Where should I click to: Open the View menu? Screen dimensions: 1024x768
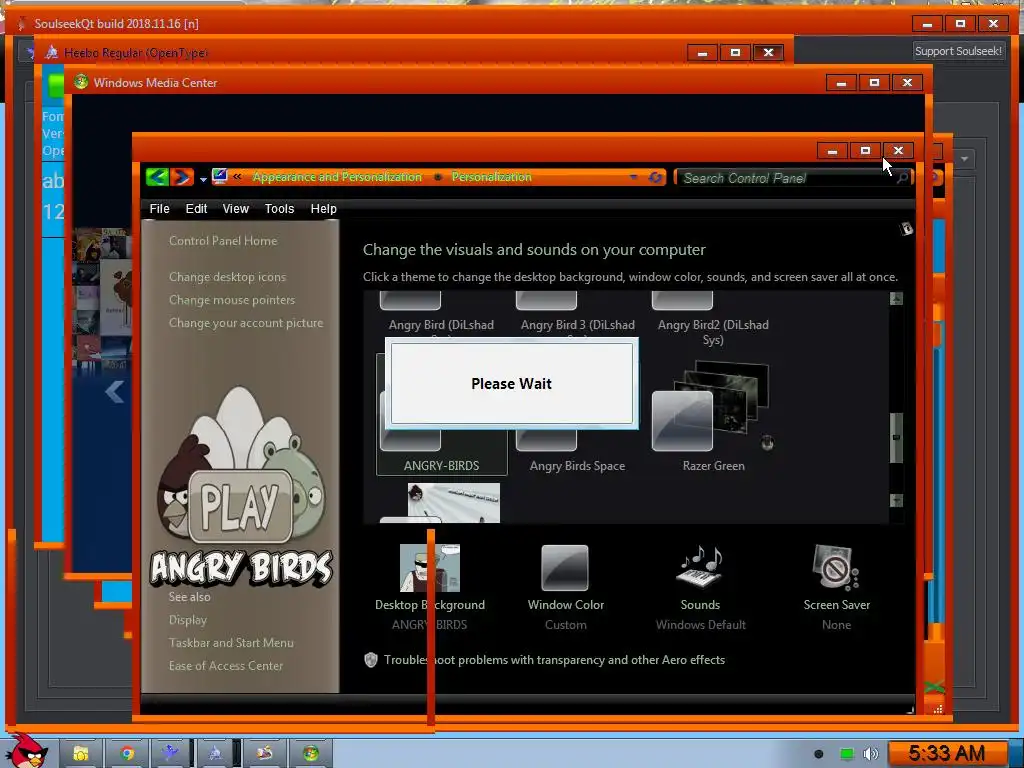[235, 209]
